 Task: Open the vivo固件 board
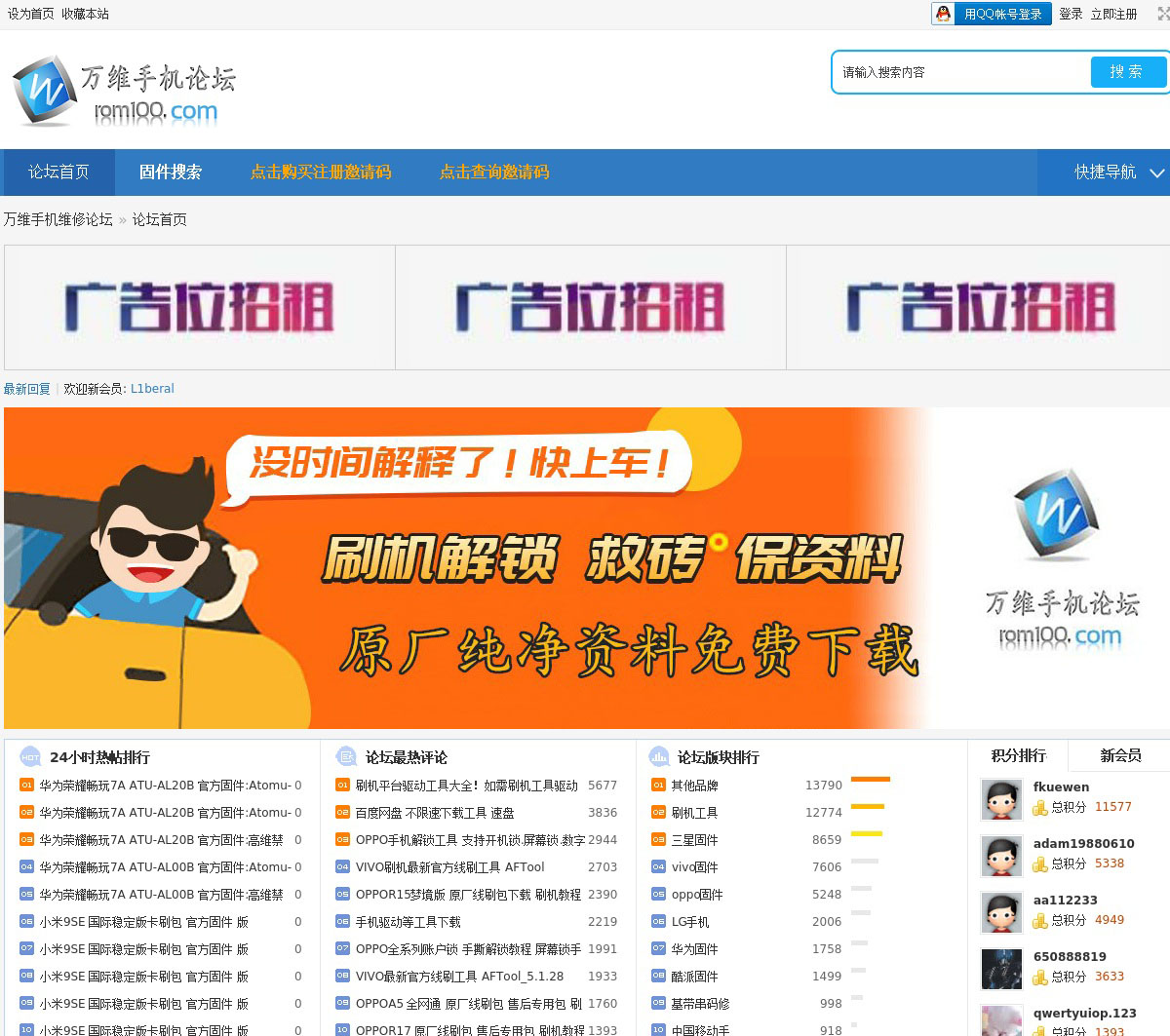coord(694,867)
